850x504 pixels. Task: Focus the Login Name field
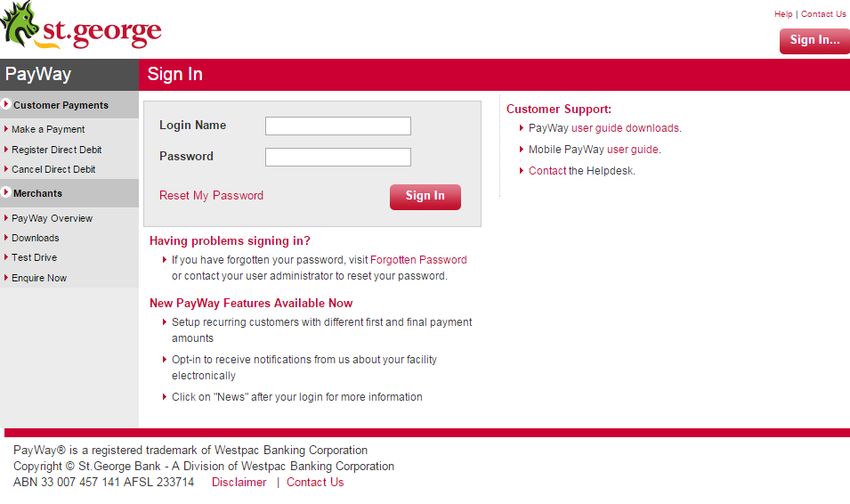(338, 126)
